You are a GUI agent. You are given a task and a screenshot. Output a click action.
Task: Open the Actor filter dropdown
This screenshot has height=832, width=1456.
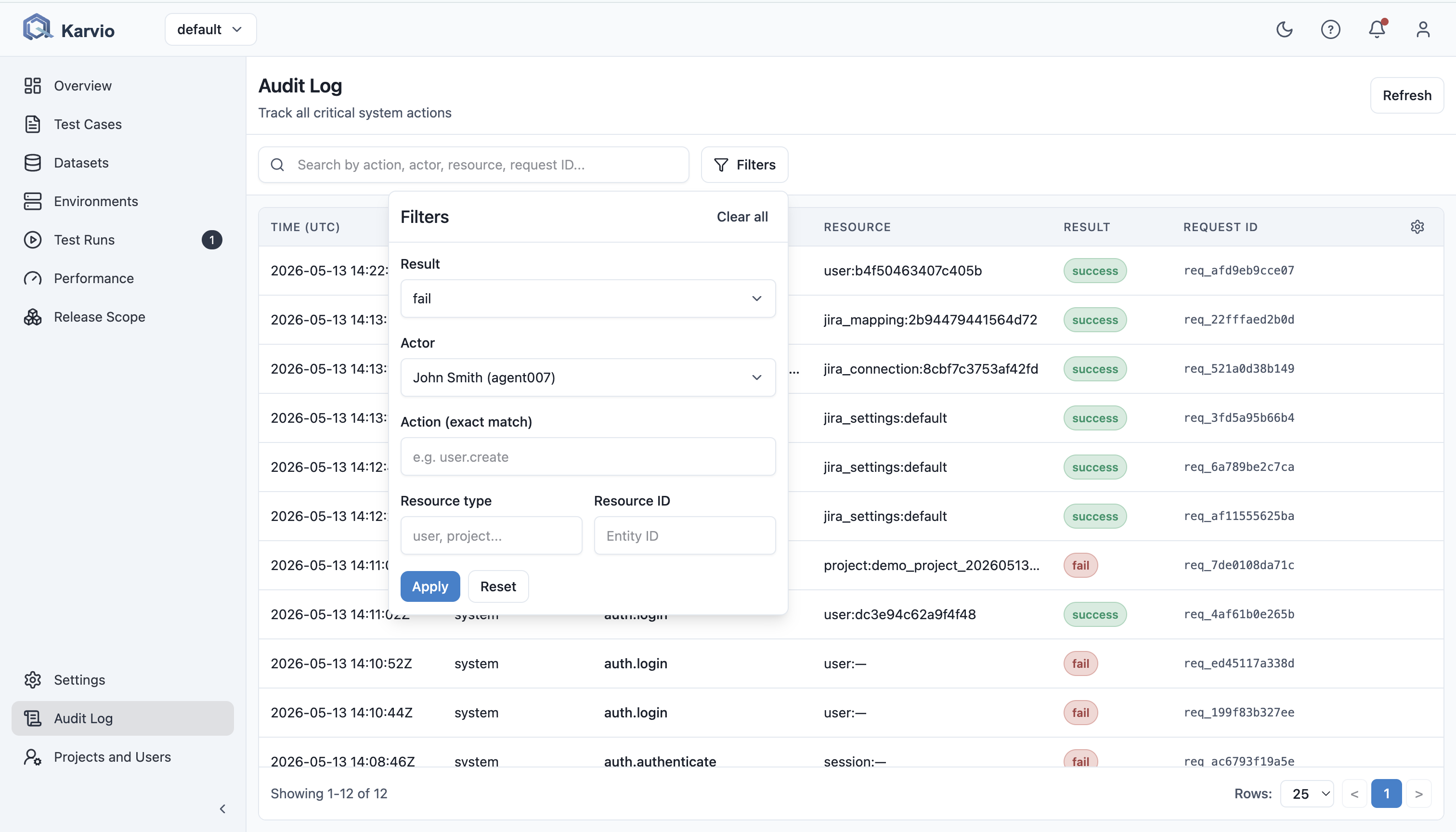pos(588,377)
